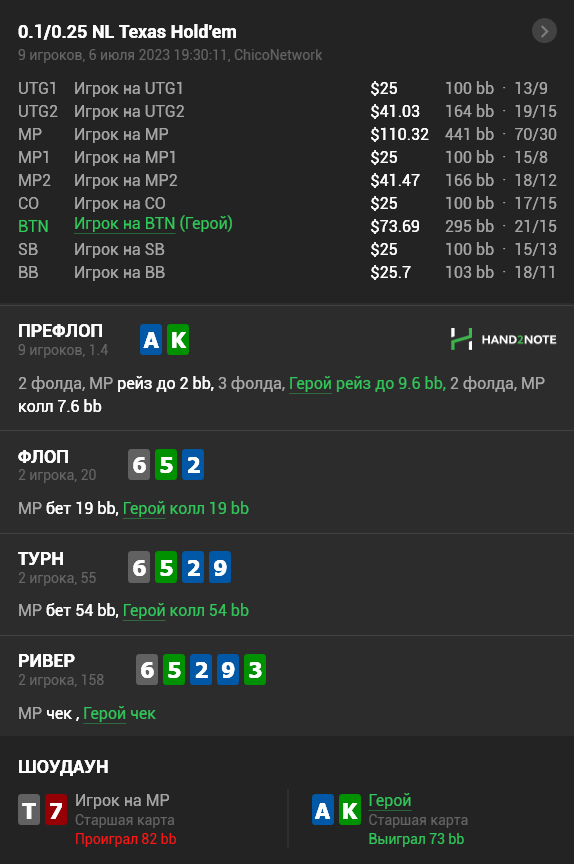574x864 pixels.
Task: Click the green 5 card on the flop
Action: coord(166,465)
